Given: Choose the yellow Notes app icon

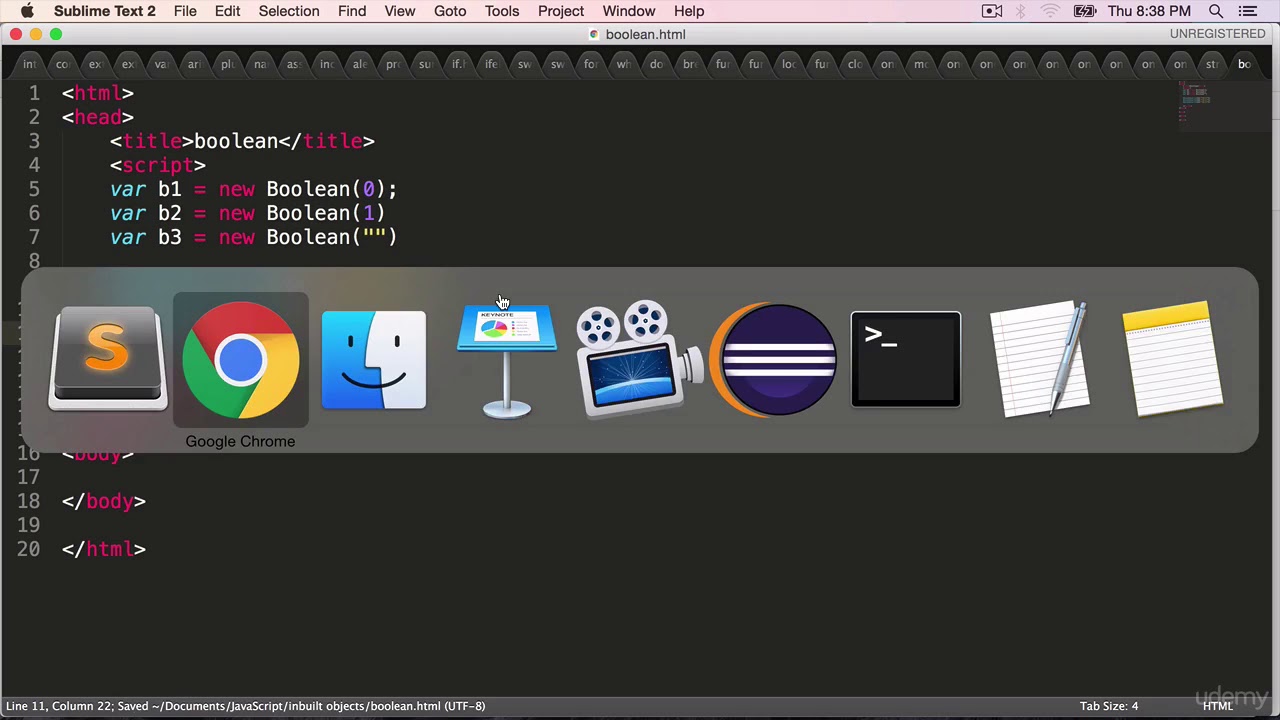Looking at the screenshot, I should point(1172,358).
